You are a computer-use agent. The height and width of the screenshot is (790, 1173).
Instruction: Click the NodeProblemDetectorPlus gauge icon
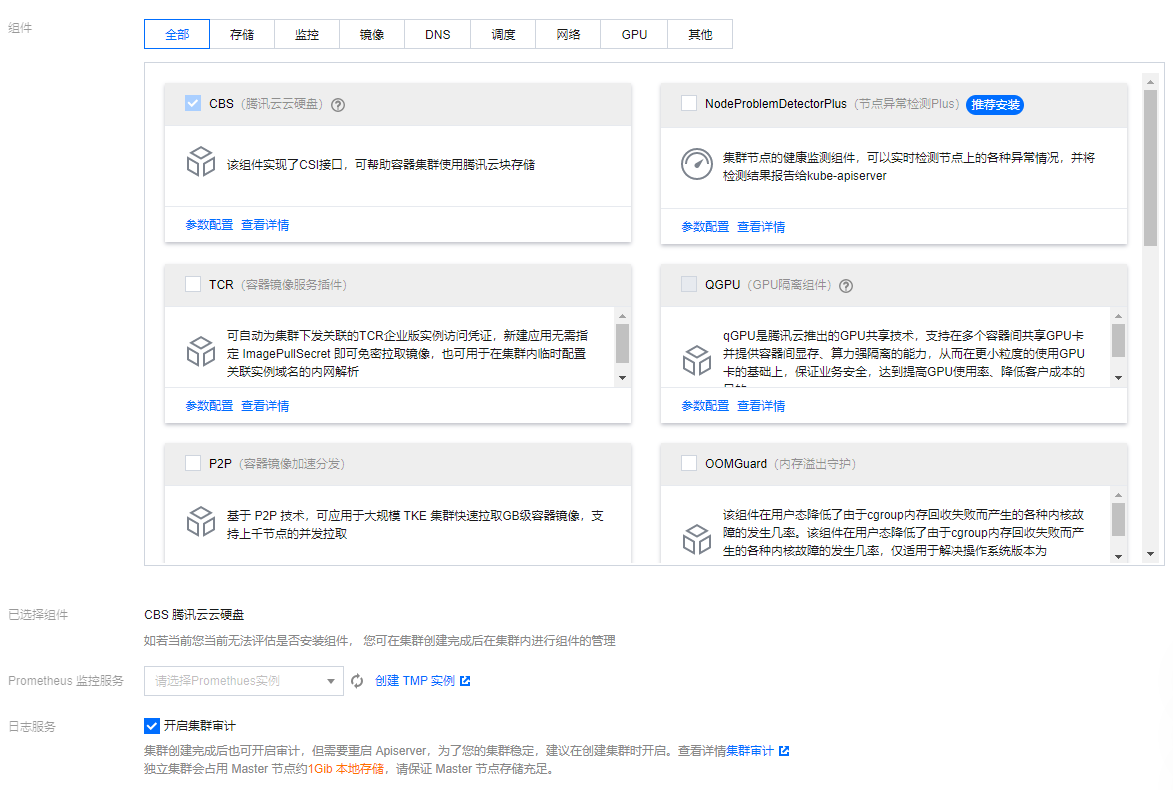[x=696, y=165]
